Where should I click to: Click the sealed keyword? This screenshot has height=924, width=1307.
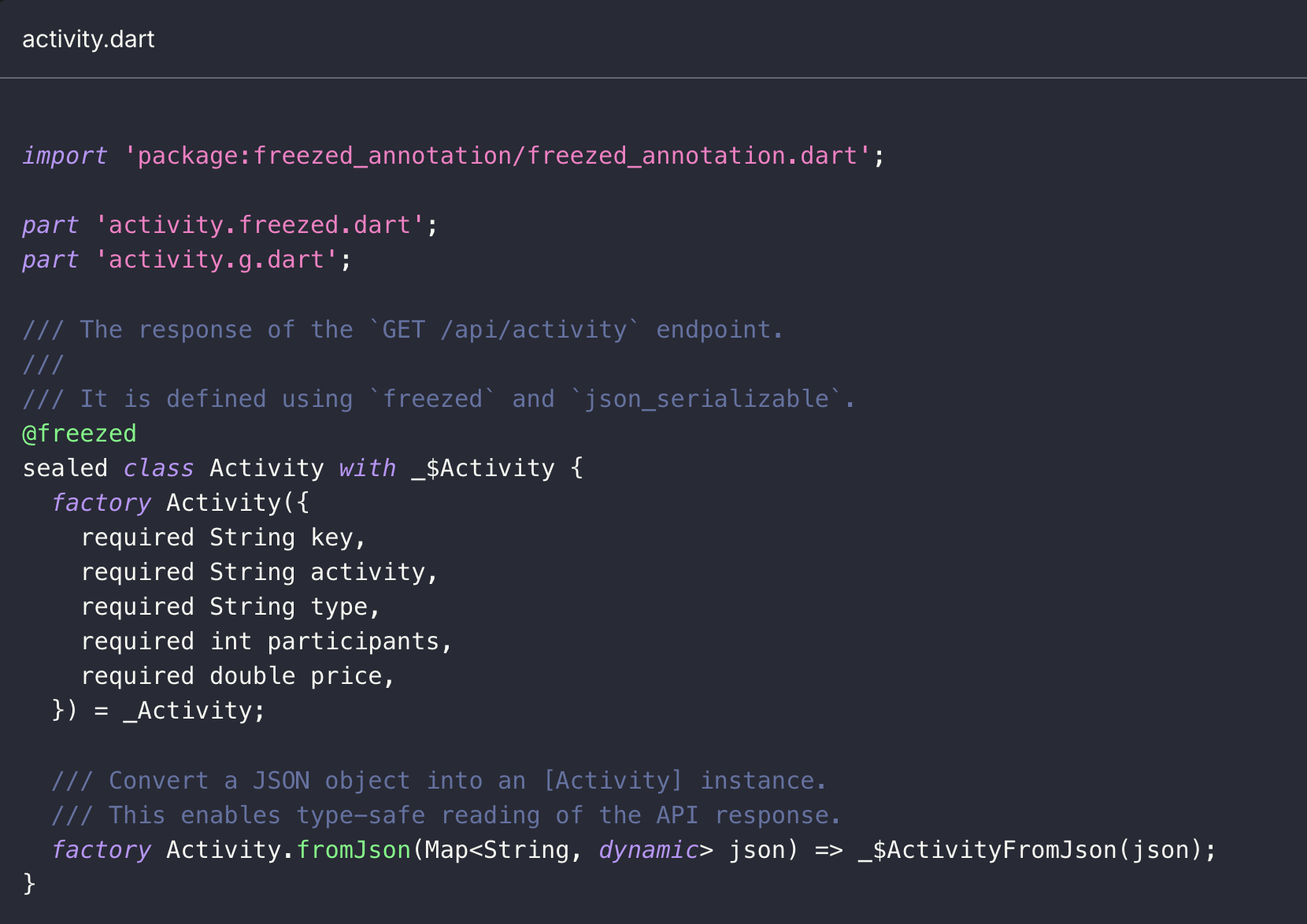[x=65, y=468]
